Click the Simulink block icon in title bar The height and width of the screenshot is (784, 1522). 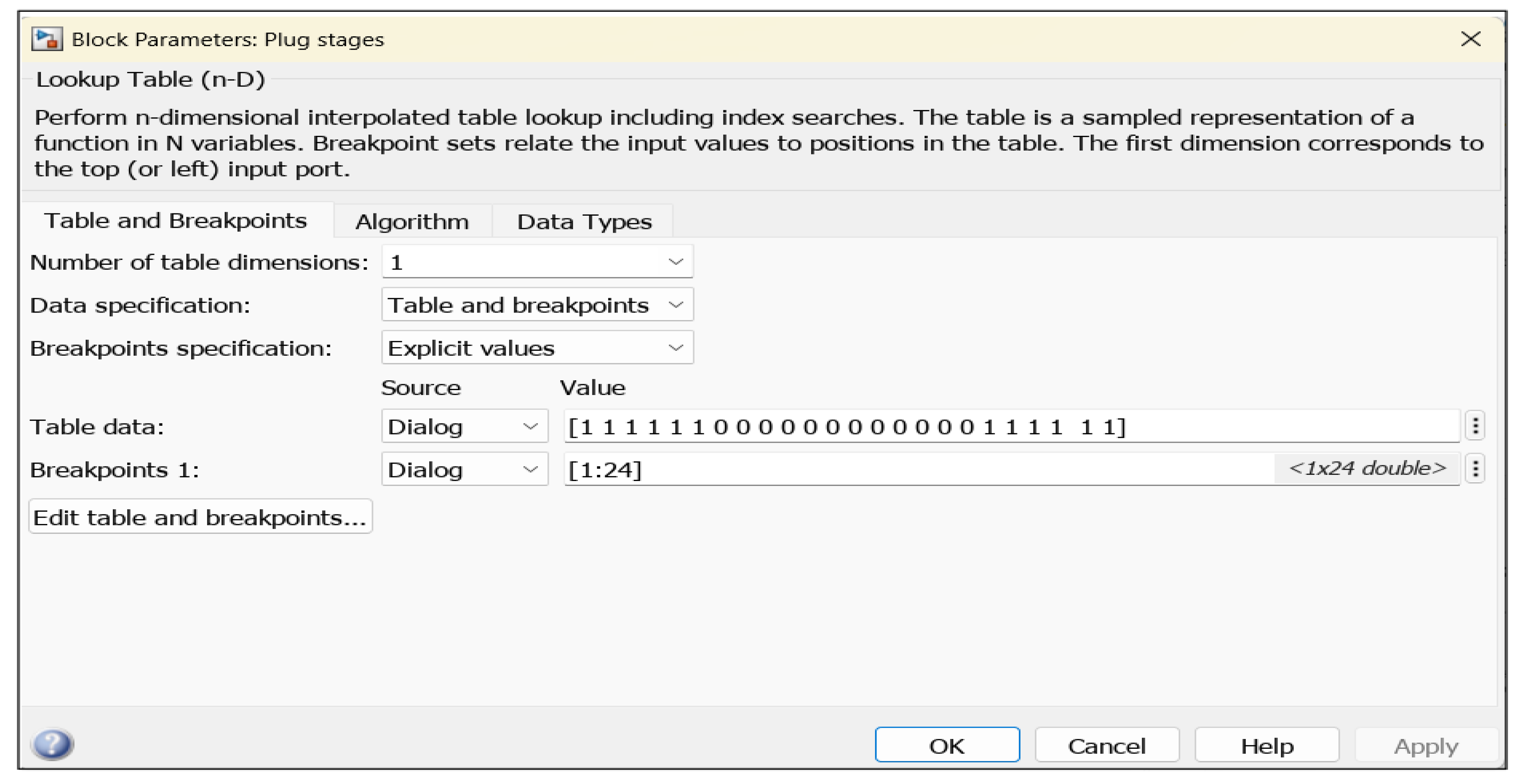point(47,40)
